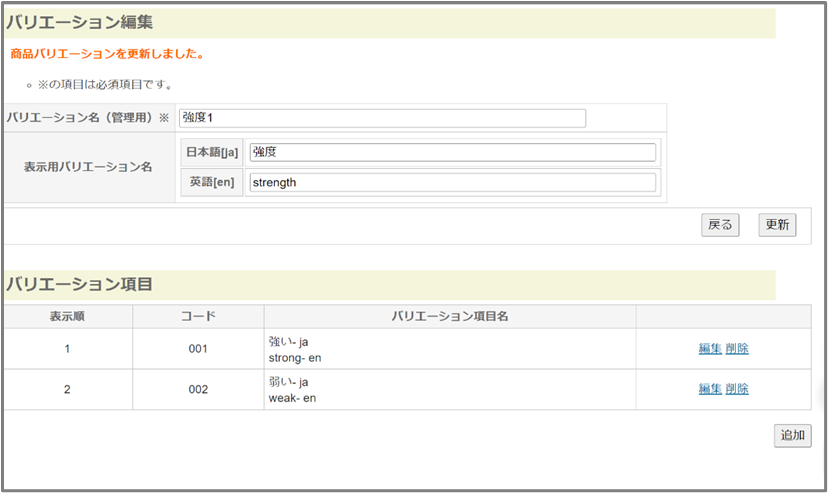Click the バリエーション項目名 column header
The image size is (828, 493).
pyautogui.click(x=450, y=316)
